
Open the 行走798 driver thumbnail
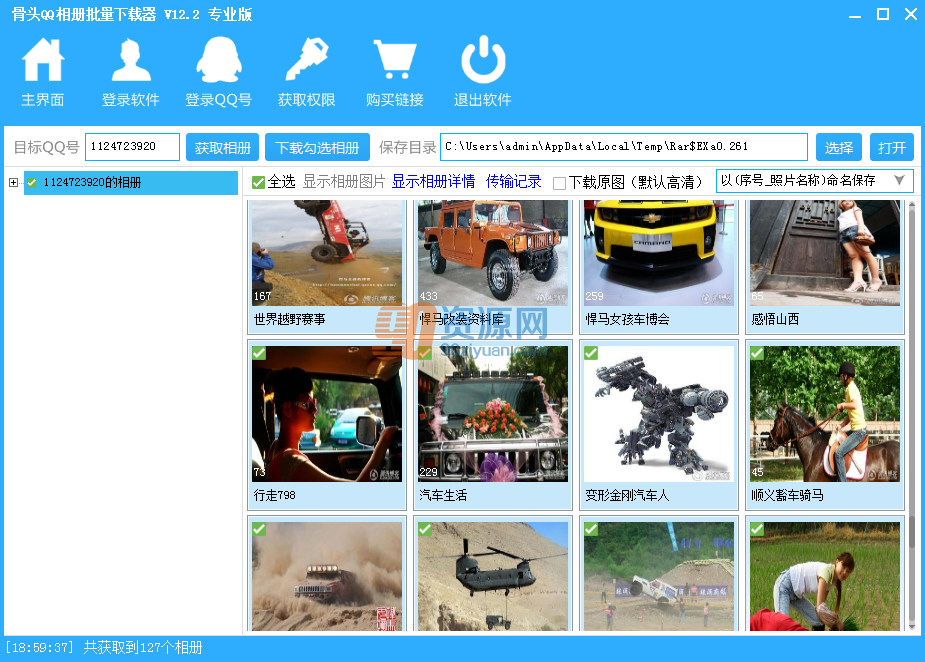click(327, 414)
